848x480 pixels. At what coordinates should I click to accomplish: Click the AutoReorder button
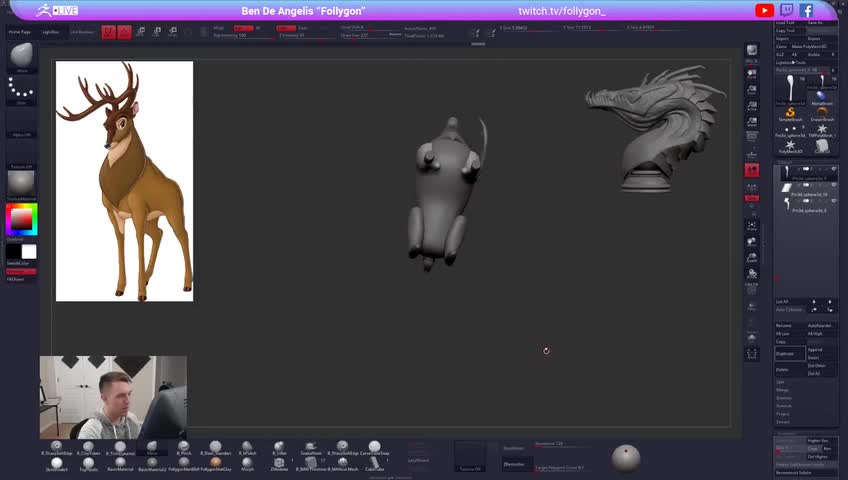822,325
